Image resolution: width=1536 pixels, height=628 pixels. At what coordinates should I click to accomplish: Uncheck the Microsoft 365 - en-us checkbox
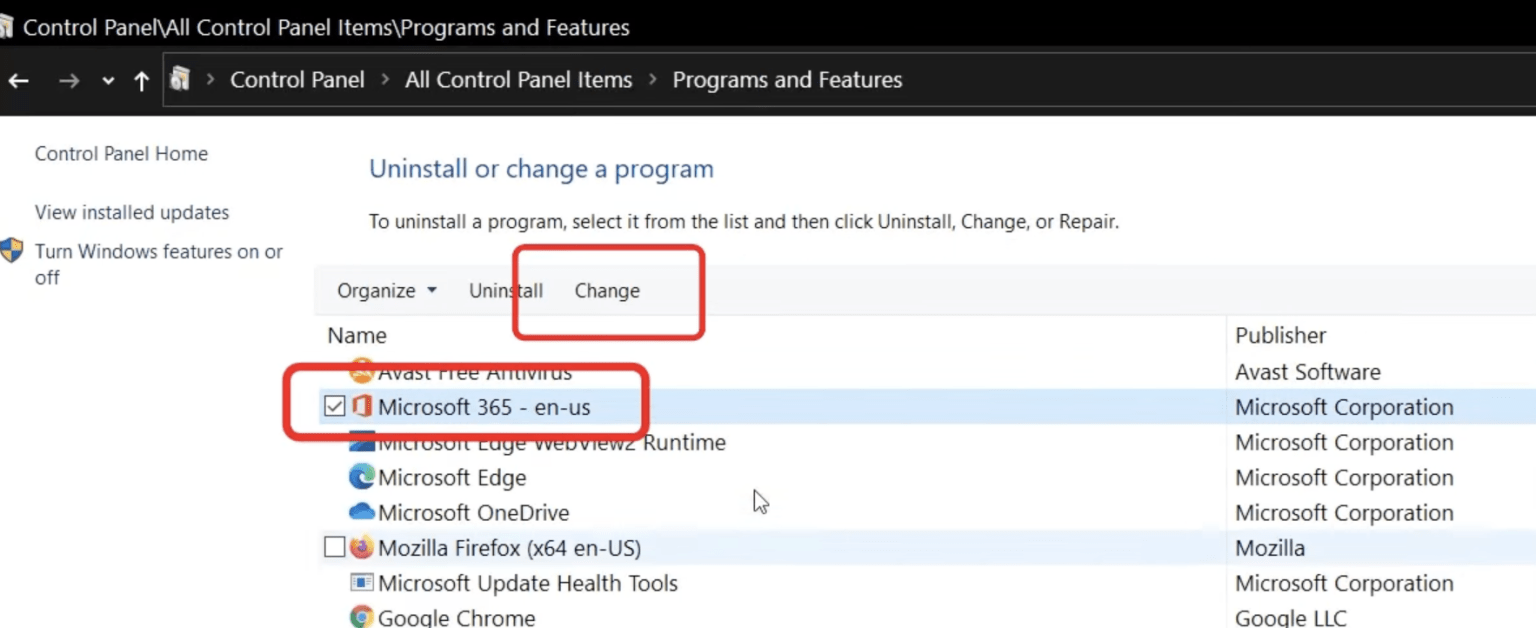point(335,407)
